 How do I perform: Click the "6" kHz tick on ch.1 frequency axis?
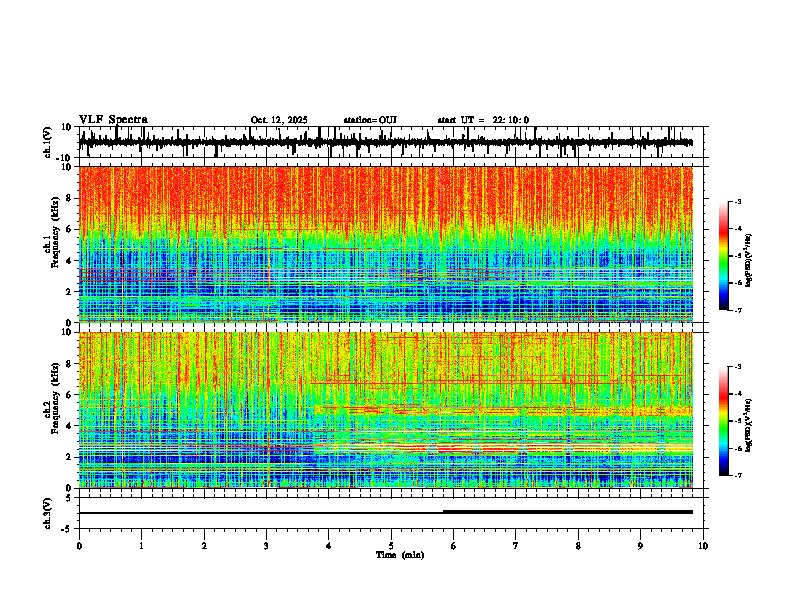pos(69,229)
